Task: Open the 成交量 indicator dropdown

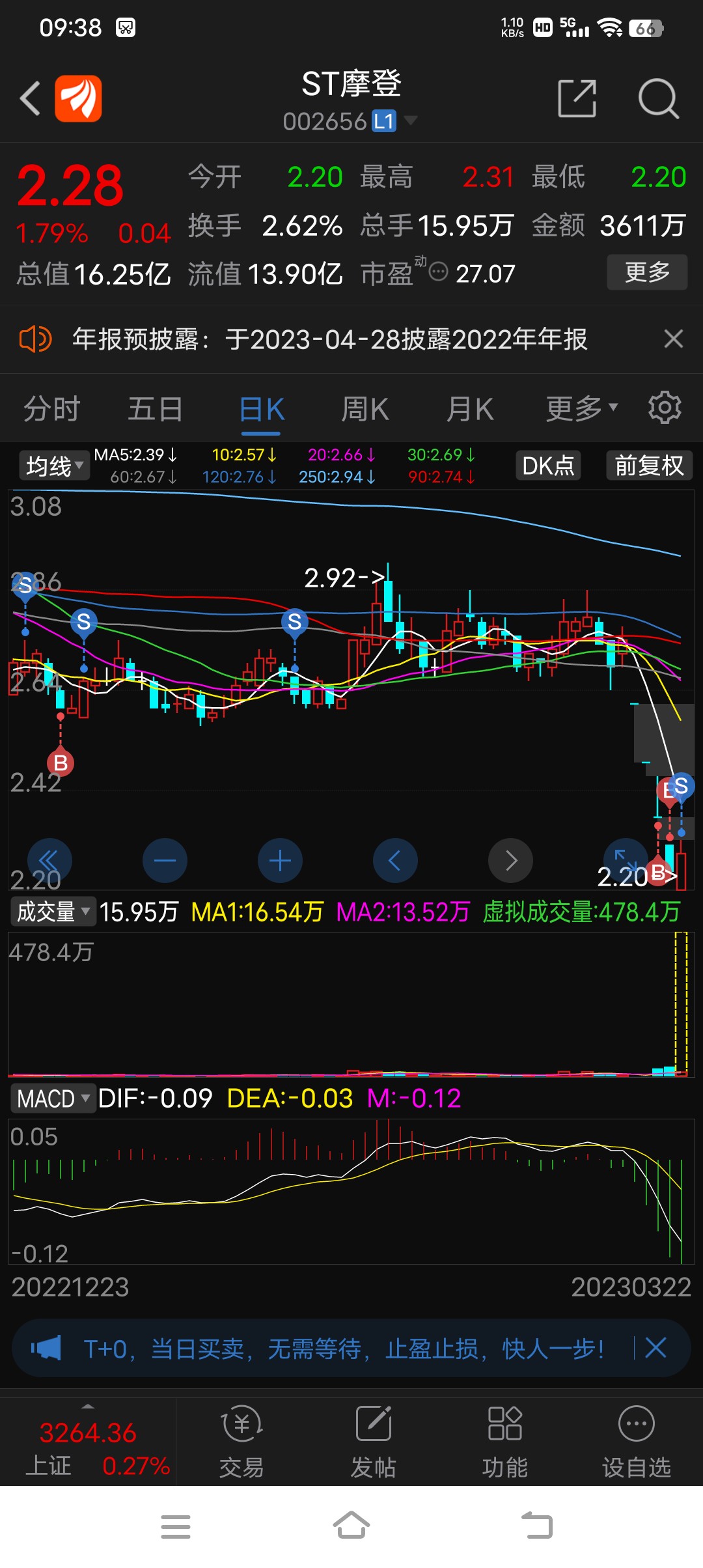Action: pos(53,911)
